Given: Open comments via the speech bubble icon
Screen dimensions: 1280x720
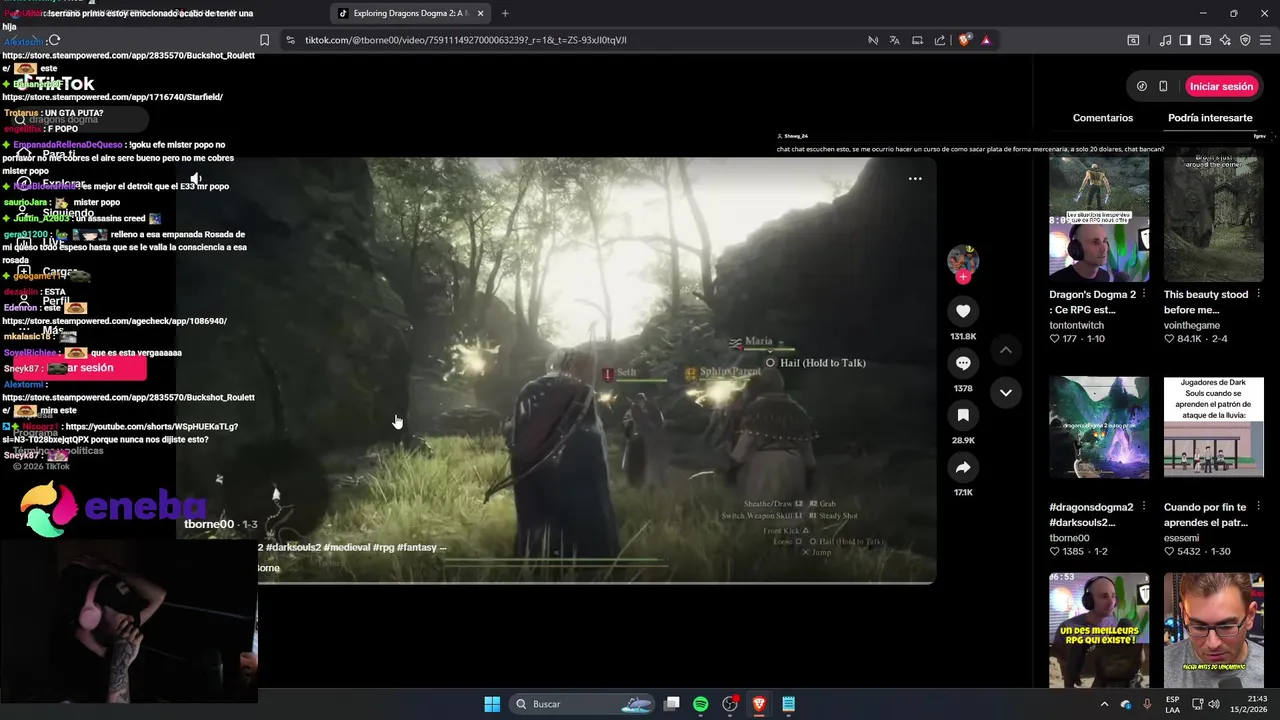Looking at the screenshot, I should (x=963, y=363).
